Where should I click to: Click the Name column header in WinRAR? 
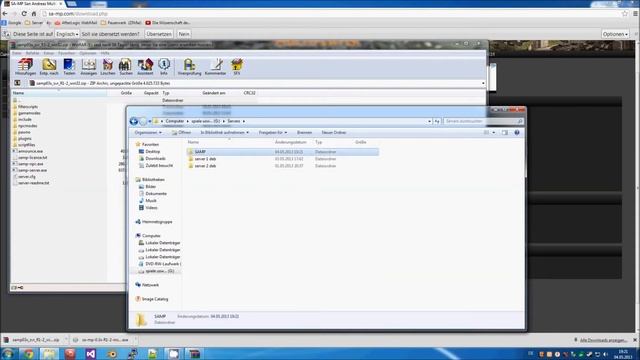click(x=60, y=93)
